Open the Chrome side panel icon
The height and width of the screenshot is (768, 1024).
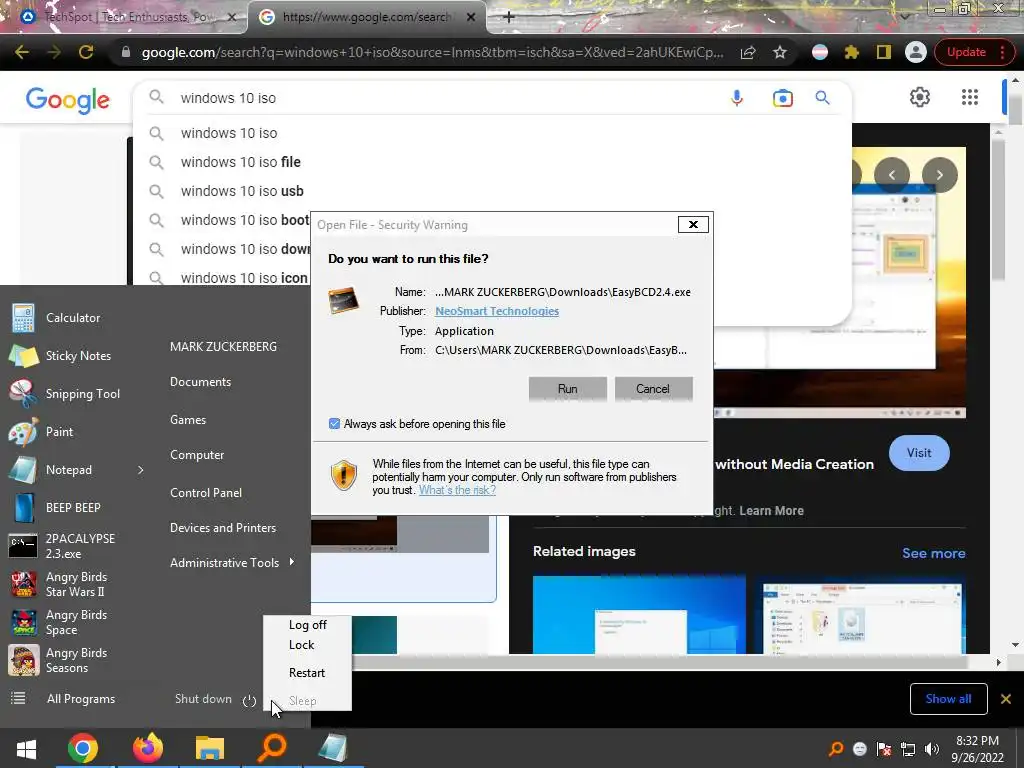coord(884,52)
